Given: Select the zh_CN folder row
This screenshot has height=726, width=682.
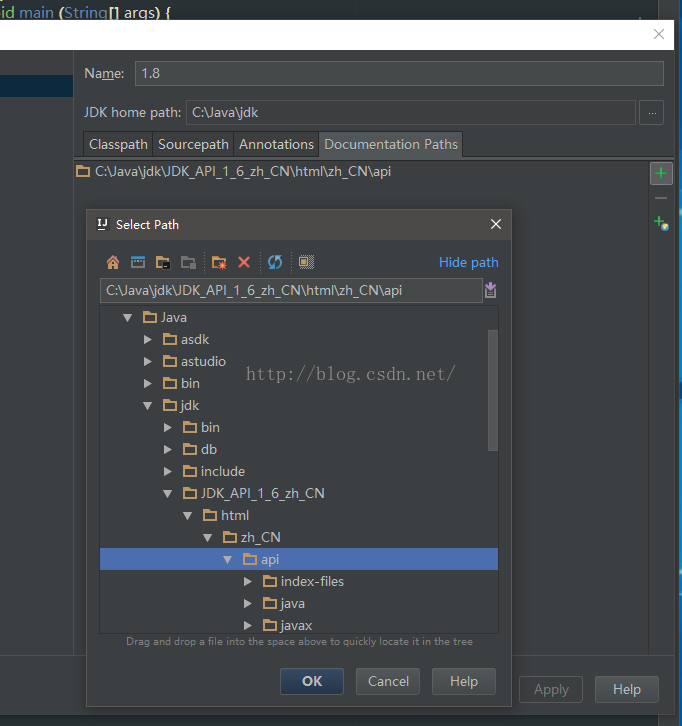Looking at the screenshot, I should [x=299, y=538].
